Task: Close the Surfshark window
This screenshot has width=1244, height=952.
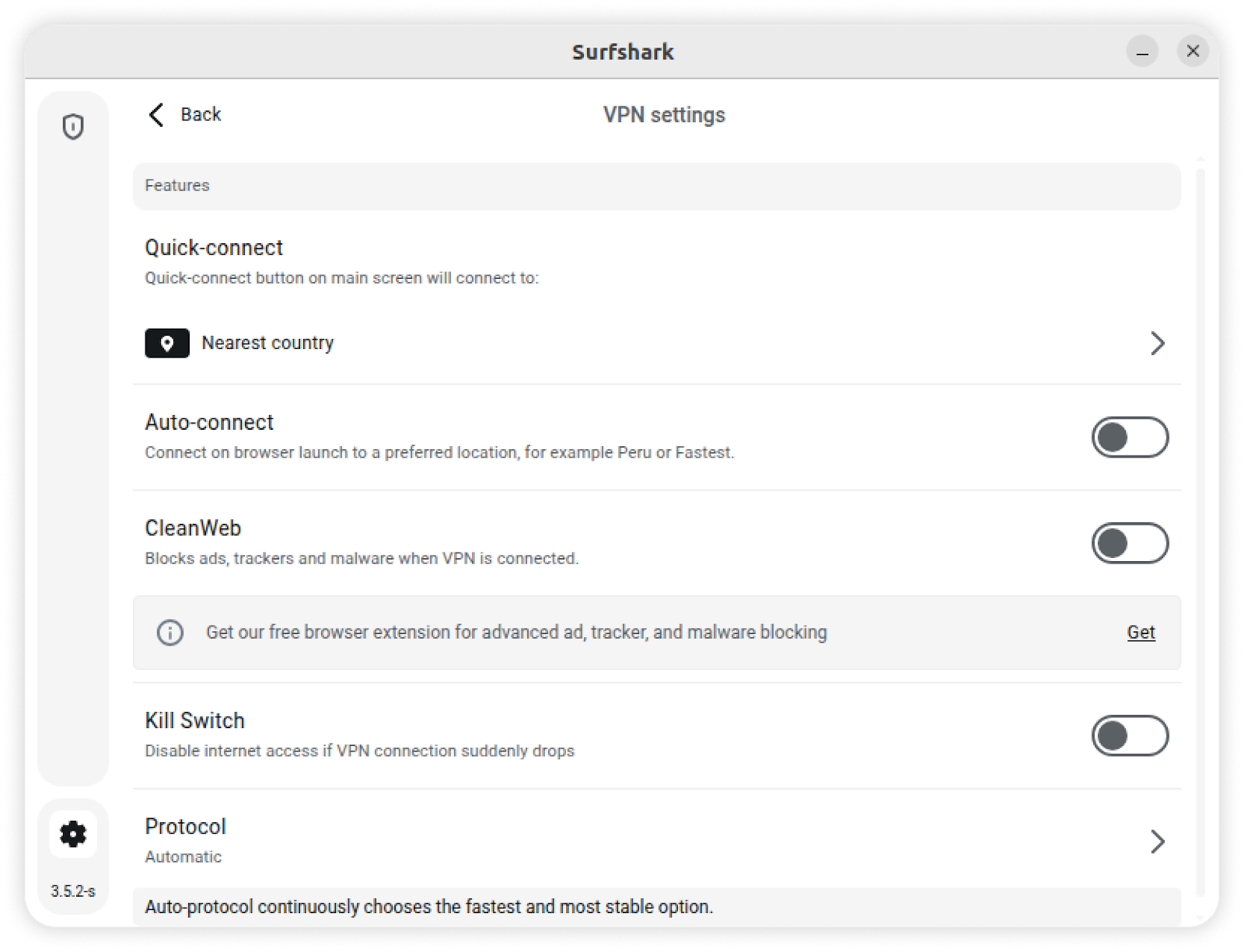Action: tap(1193, 52)
